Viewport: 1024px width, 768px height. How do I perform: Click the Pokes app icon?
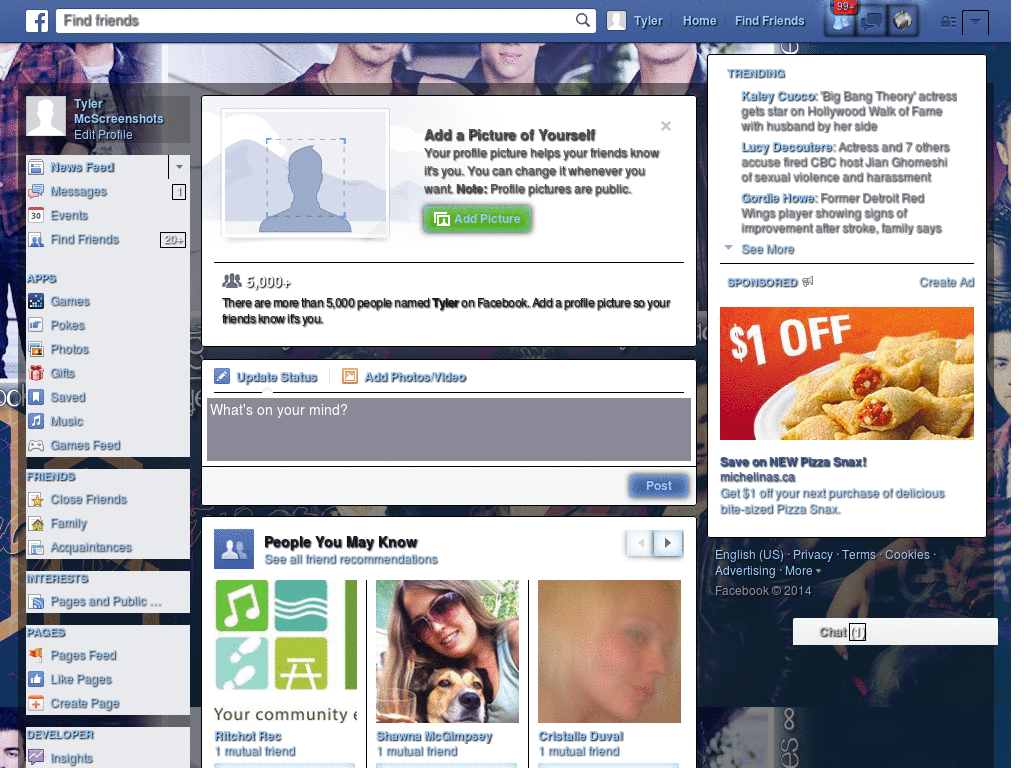click(x=36, y=325)
